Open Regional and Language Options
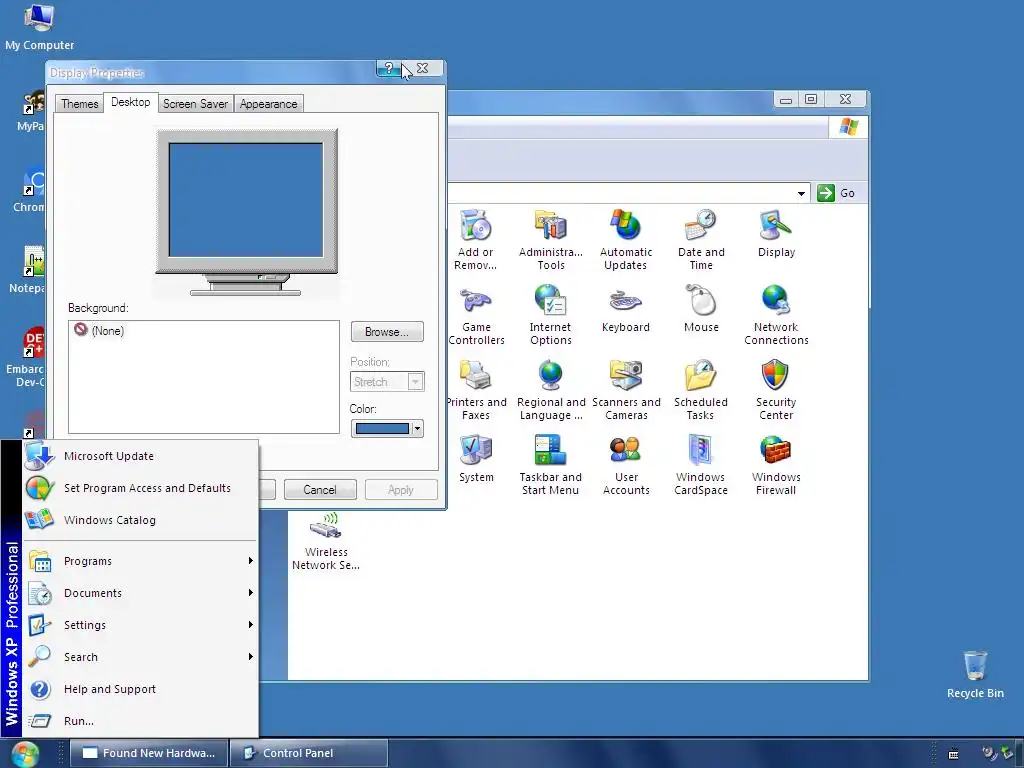Viewport: 1024px width, 768px height. 551,390
